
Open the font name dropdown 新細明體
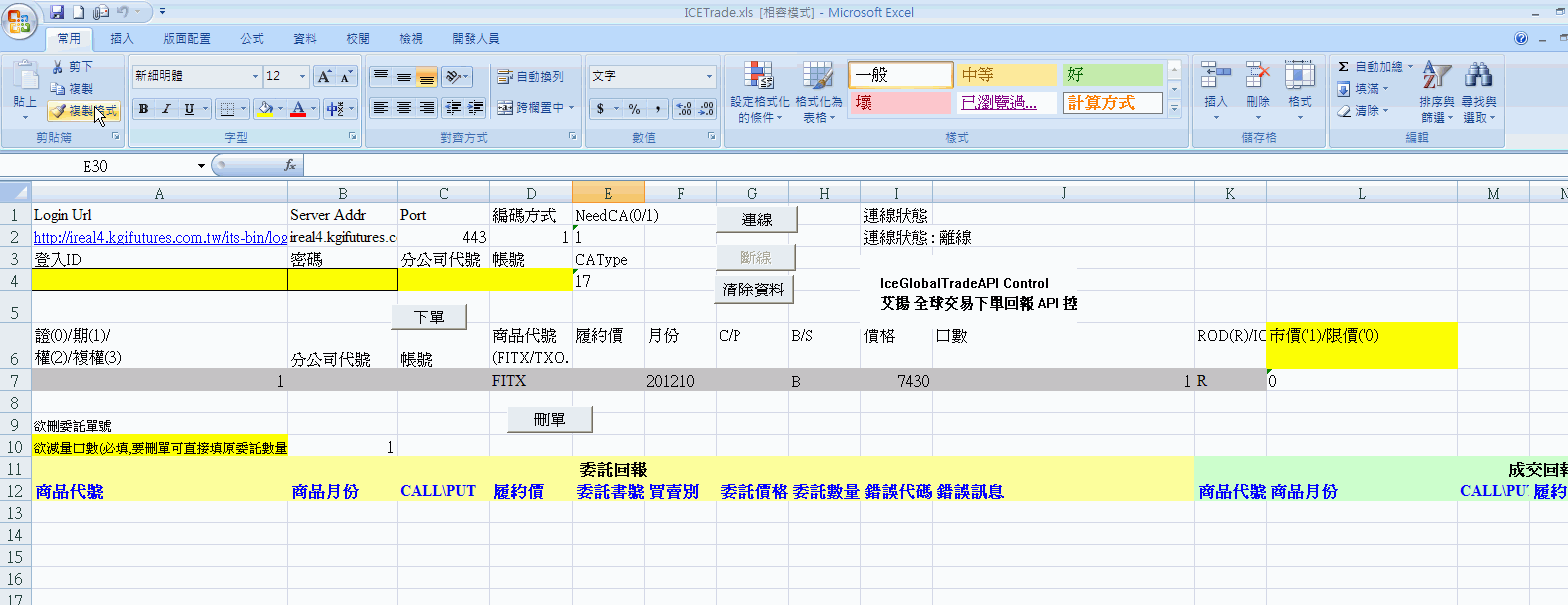(x=255, y=76)
